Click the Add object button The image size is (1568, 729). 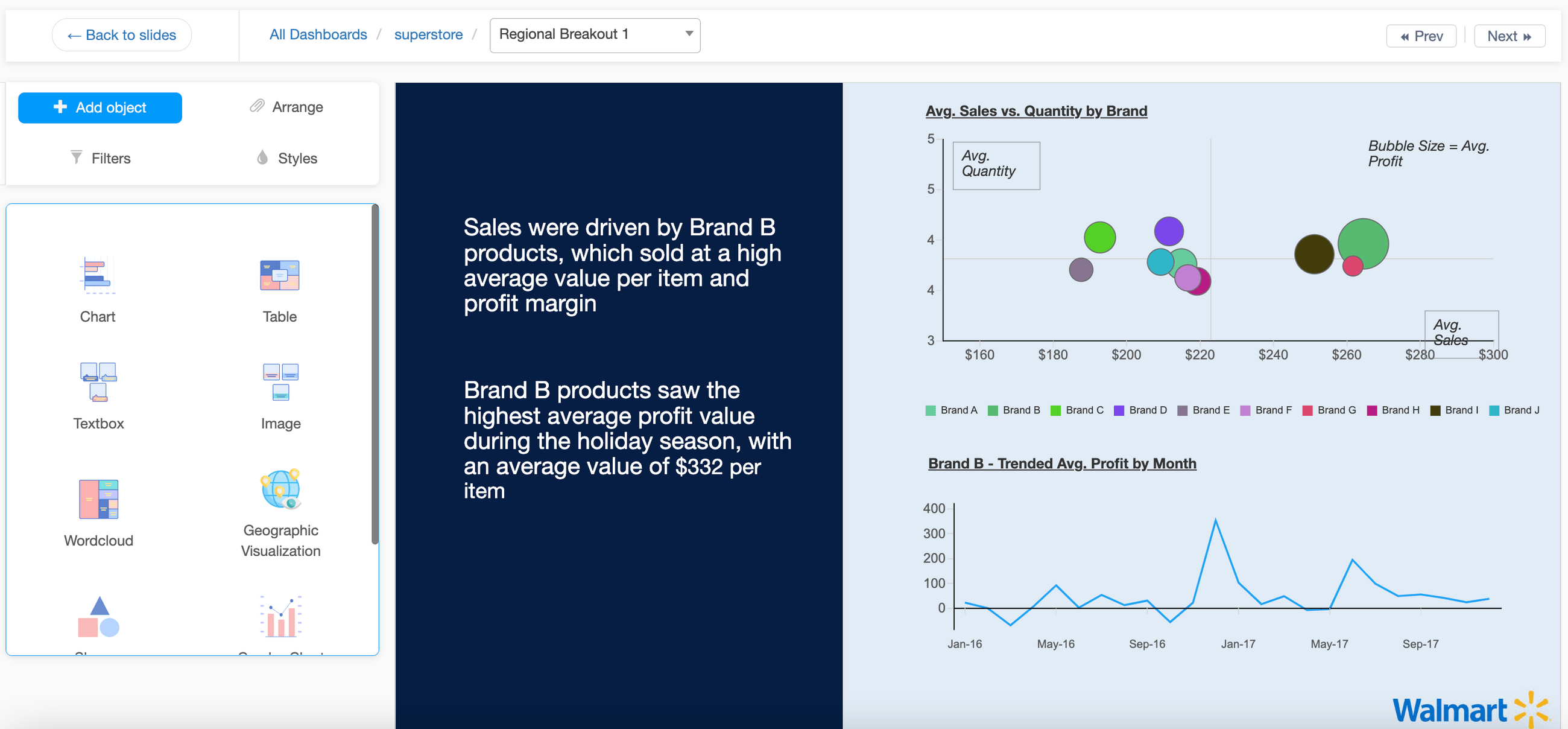coord(100,108)
